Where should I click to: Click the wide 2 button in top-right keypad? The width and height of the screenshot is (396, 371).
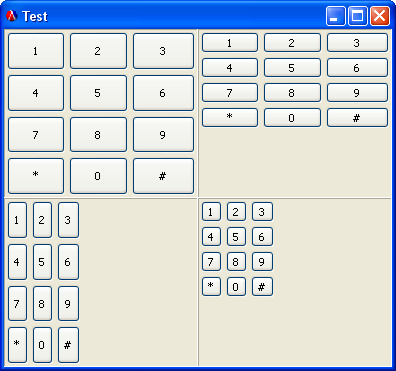point(292,43)
